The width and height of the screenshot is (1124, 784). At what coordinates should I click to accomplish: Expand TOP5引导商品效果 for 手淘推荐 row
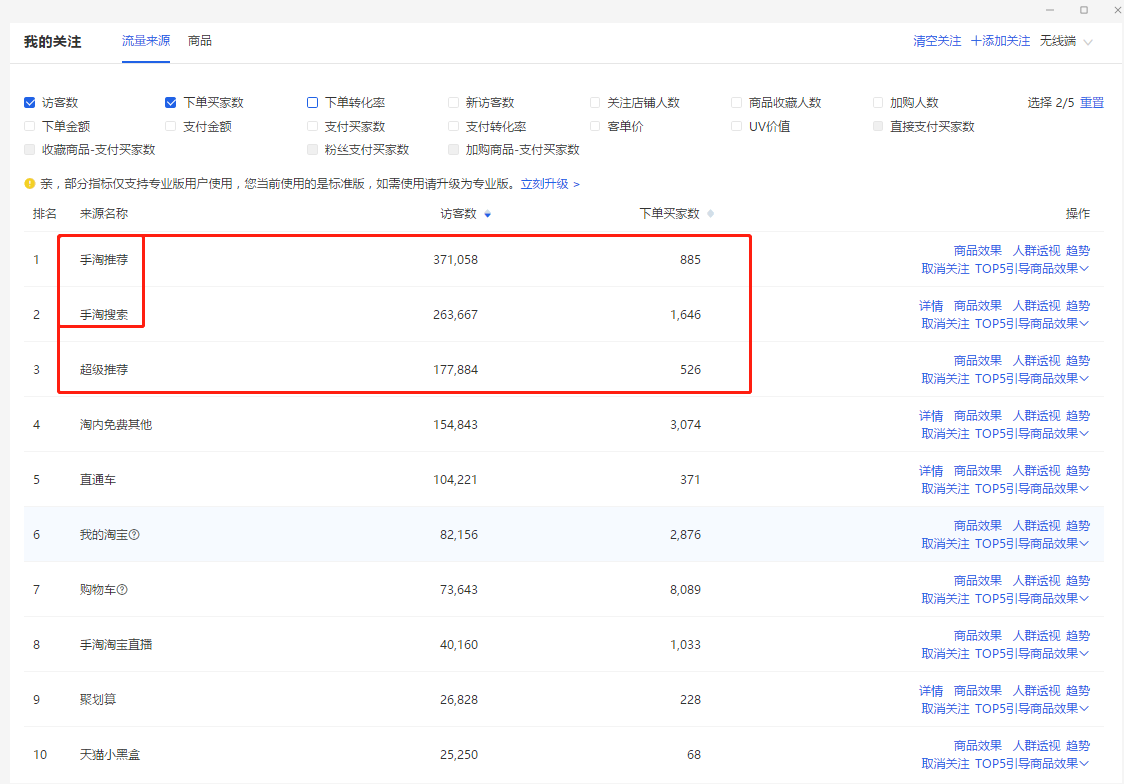pos(1031,268)
